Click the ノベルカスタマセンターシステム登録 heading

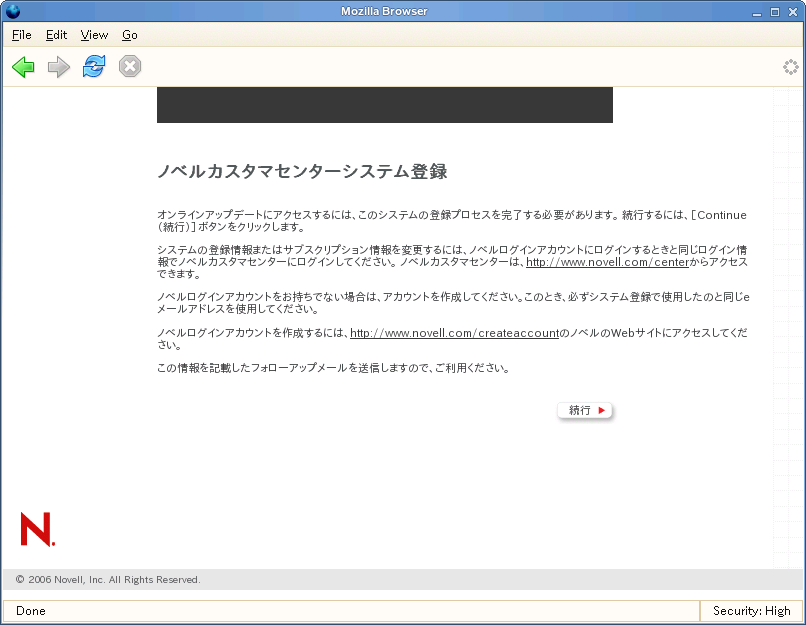pyautogui.click(x=302, y=172)
